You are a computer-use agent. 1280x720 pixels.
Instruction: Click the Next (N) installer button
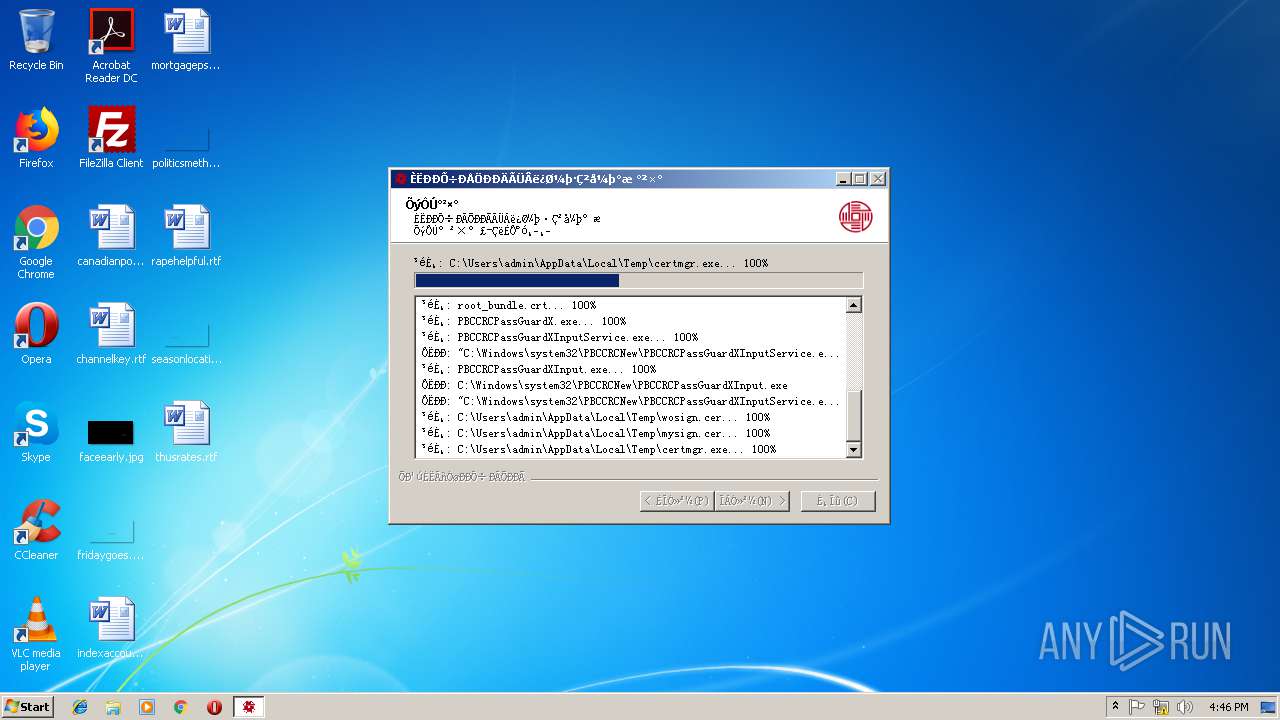point(752,501)
